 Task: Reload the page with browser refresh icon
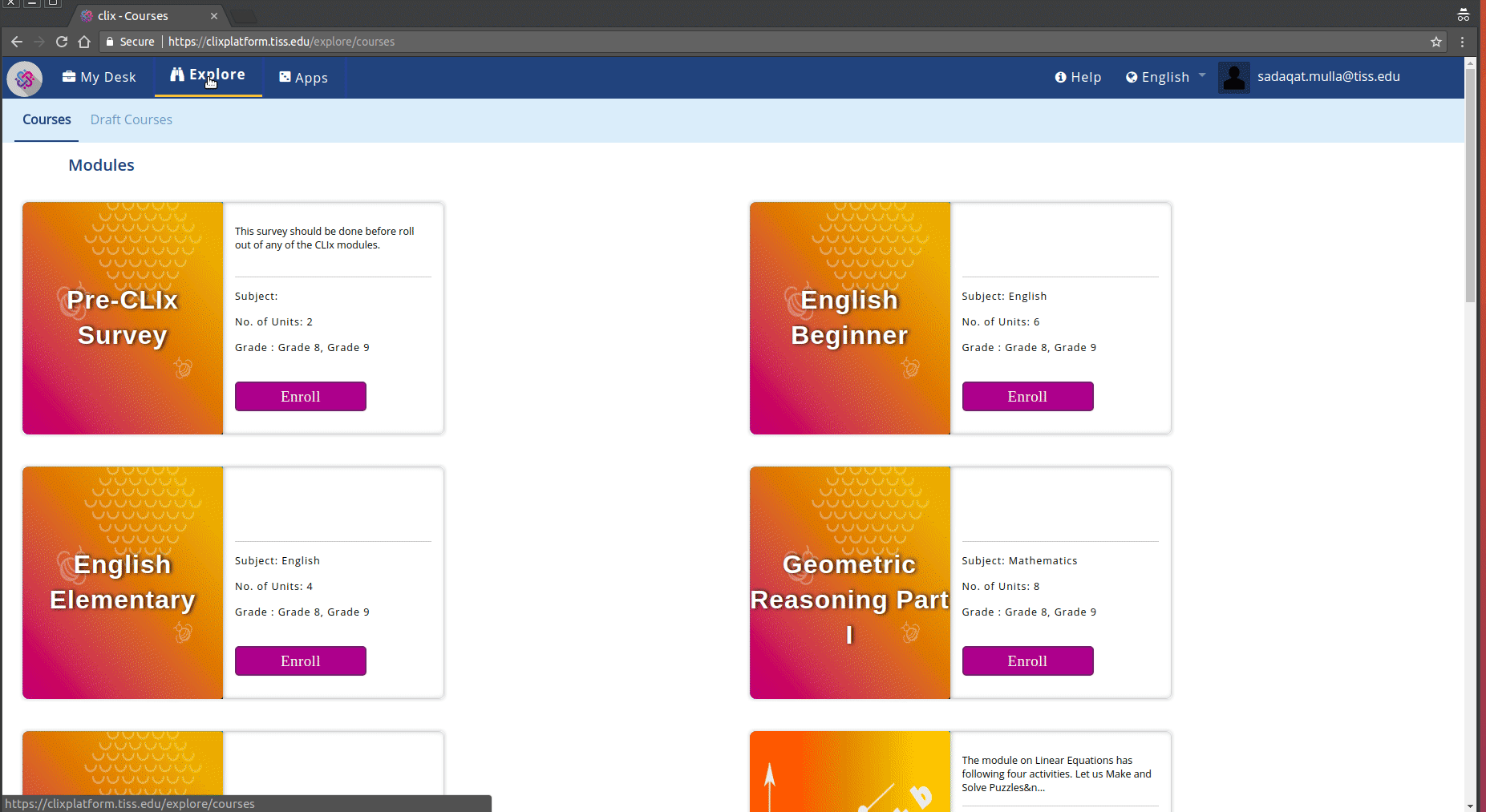click(62, 42)
